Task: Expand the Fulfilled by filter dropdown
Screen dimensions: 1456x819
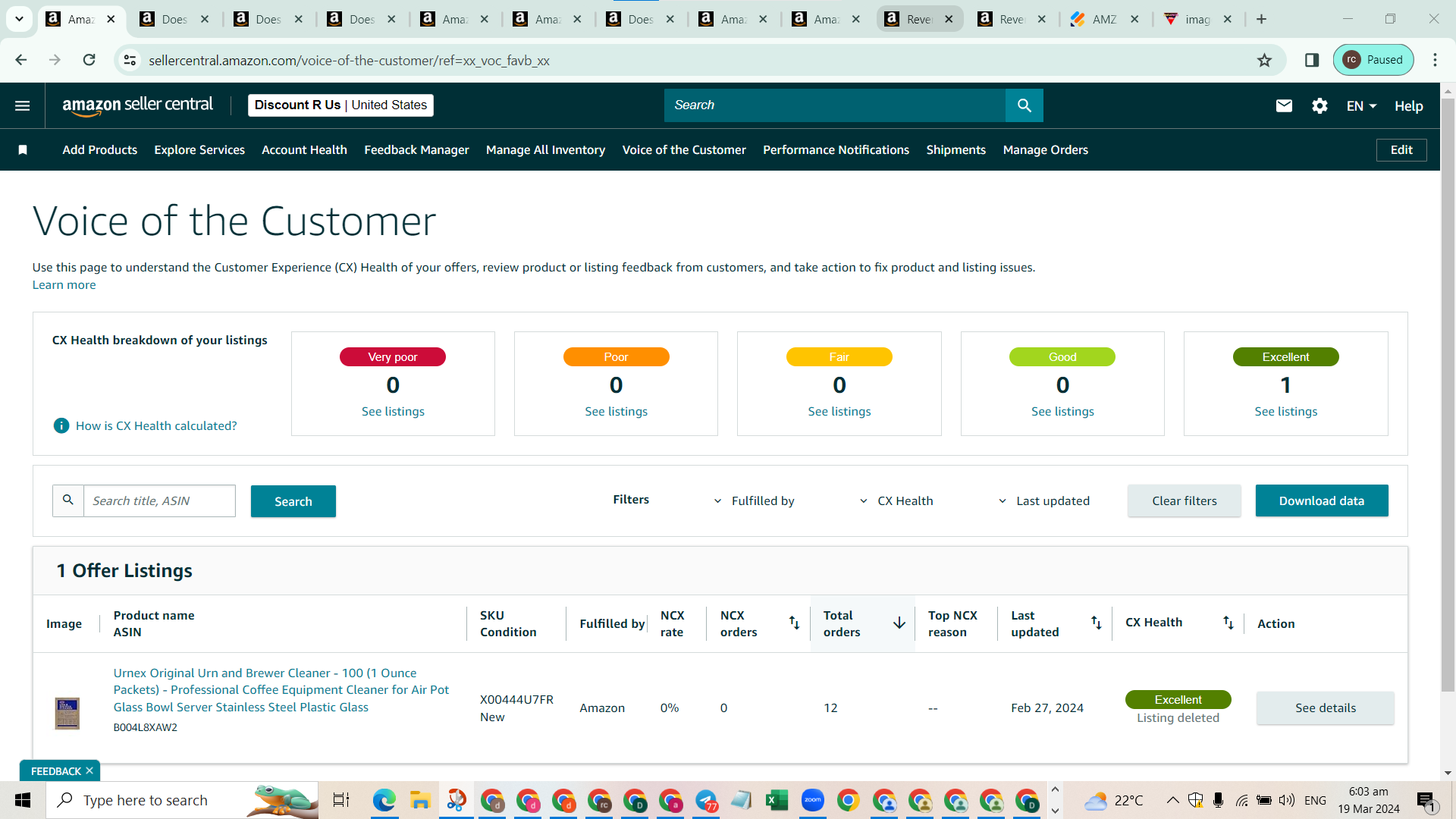Action: pos(755,501)
